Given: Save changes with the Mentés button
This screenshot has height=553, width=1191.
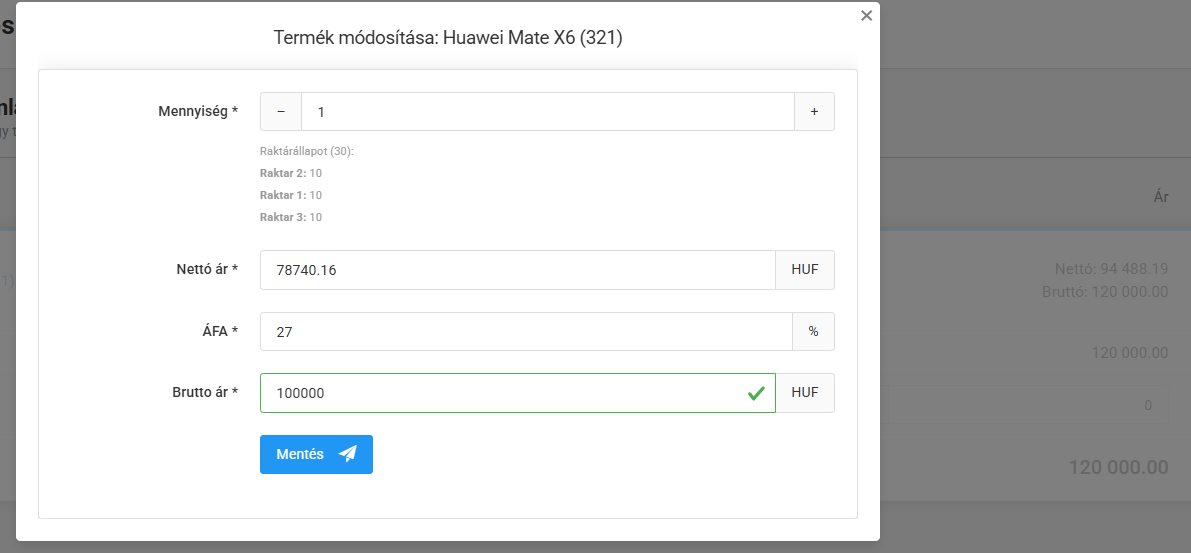Looking at the screenshot, I should point(316,454).
